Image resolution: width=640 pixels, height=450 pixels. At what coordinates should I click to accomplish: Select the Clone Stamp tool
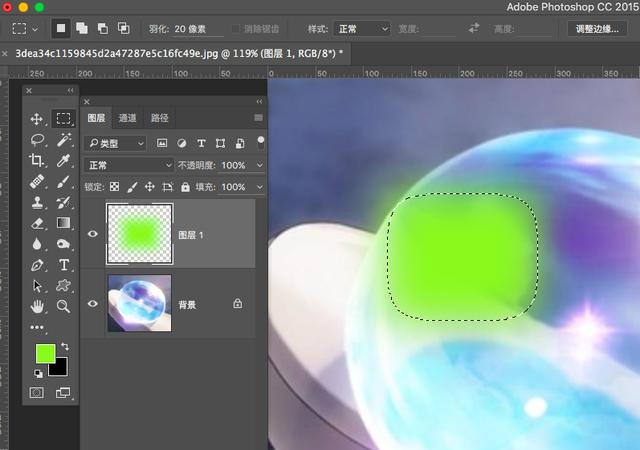pos(37,202)
